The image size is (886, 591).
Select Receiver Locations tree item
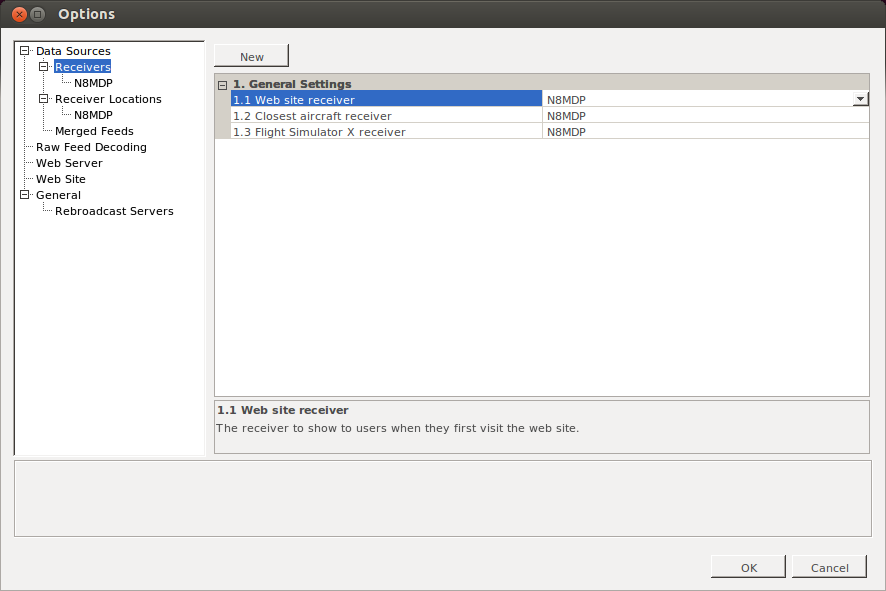coord(108,99)
